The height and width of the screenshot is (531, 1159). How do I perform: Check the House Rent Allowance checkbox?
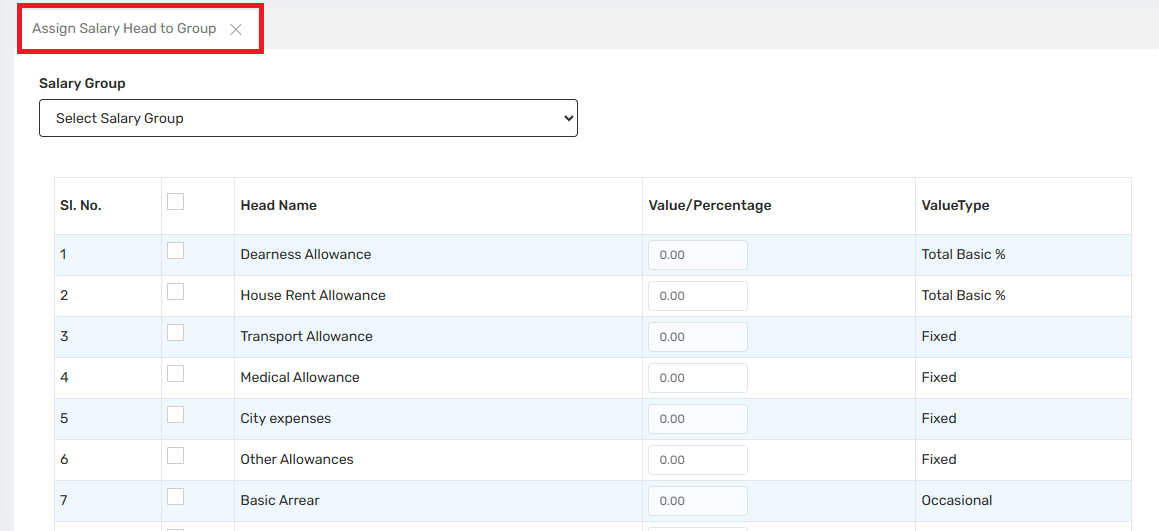[175, 292]
